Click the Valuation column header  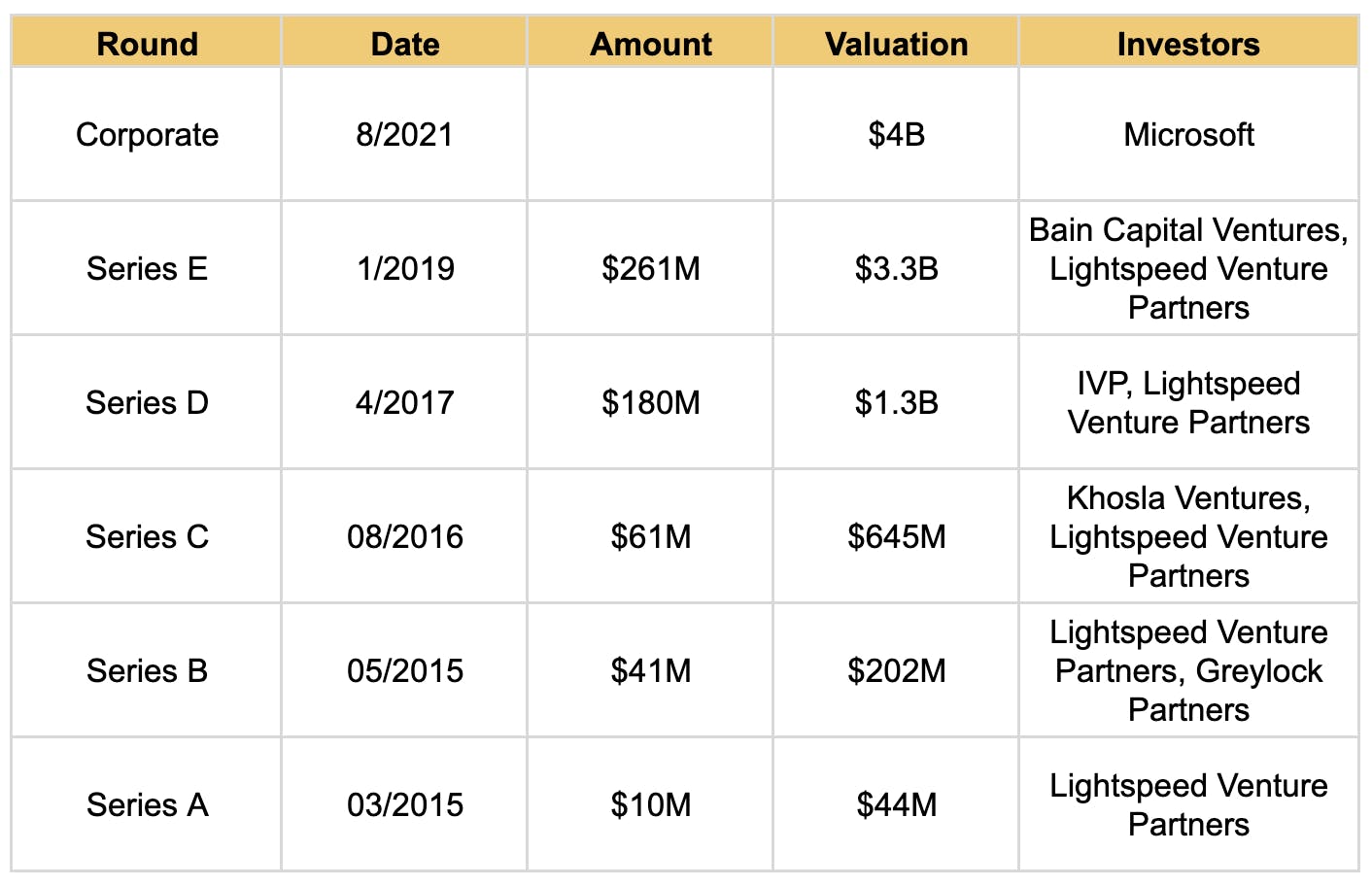(x=896, y=44)
